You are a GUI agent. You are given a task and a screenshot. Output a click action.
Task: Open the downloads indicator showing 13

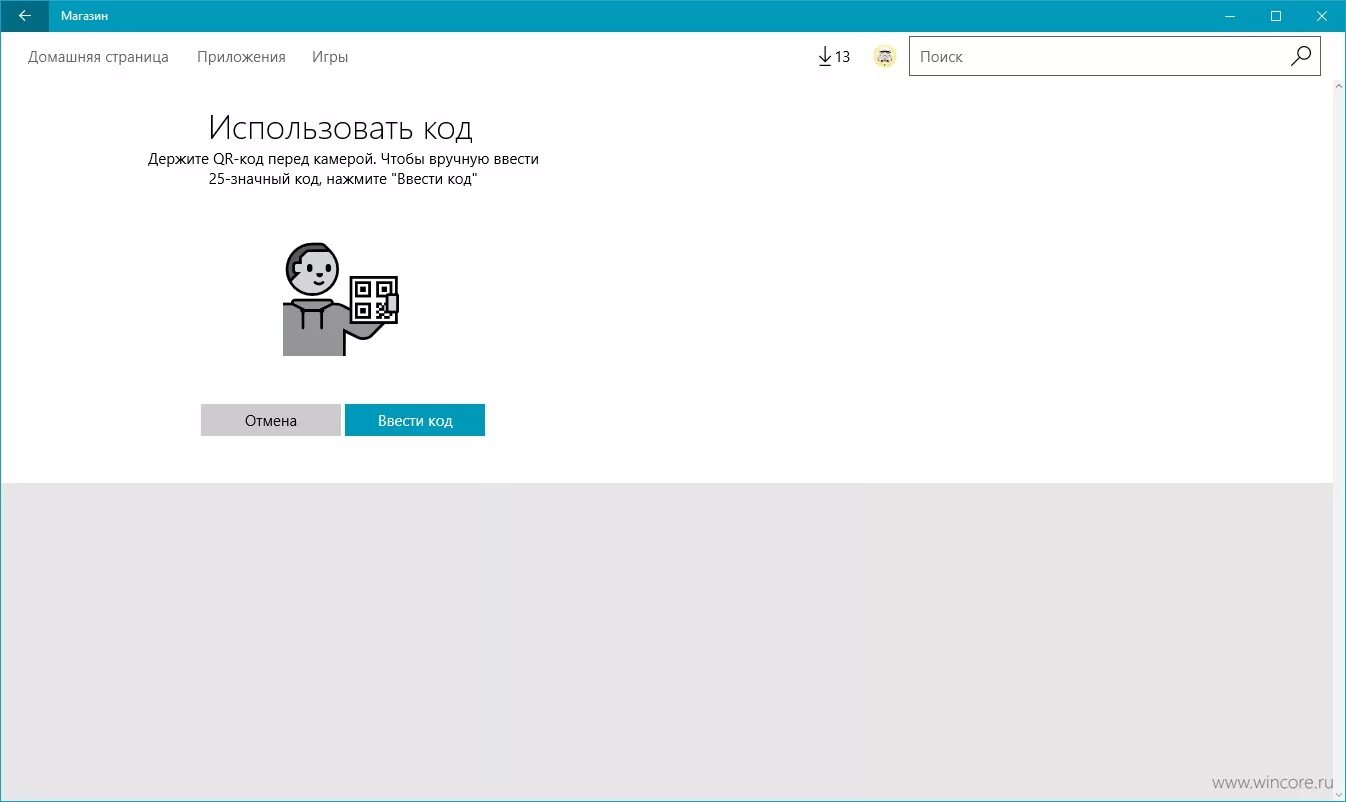tap(834, 57)
